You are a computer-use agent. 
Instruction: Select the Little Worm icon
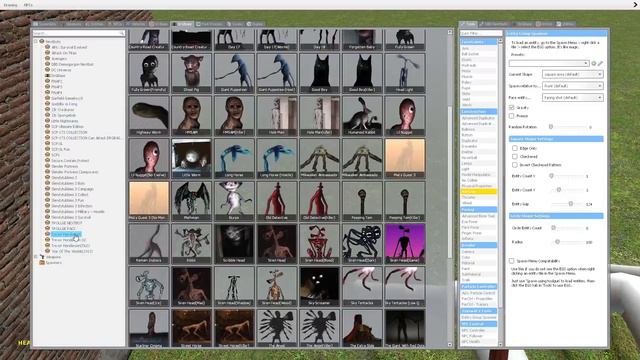click(191, 158)
